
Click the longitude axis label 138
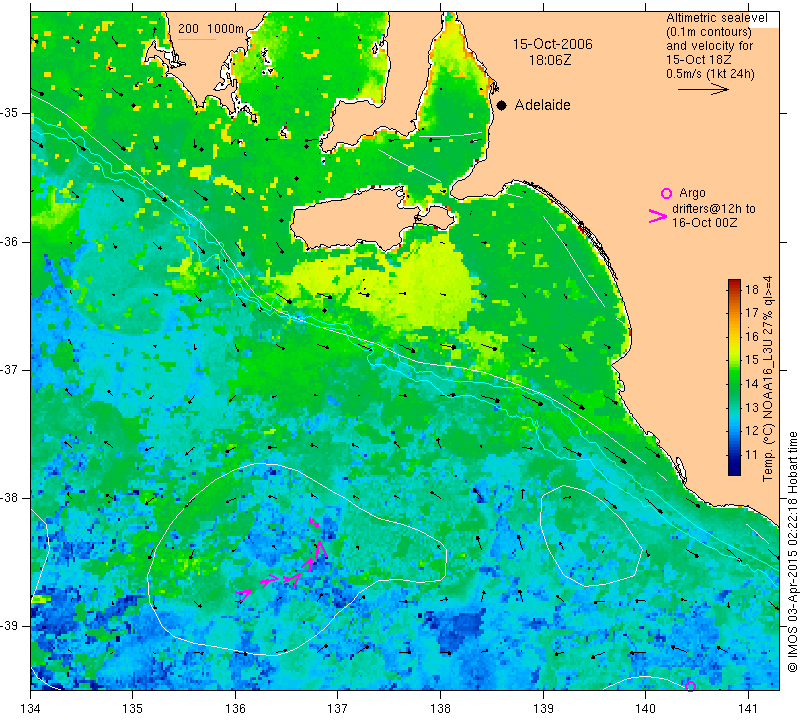coord(440,708)
